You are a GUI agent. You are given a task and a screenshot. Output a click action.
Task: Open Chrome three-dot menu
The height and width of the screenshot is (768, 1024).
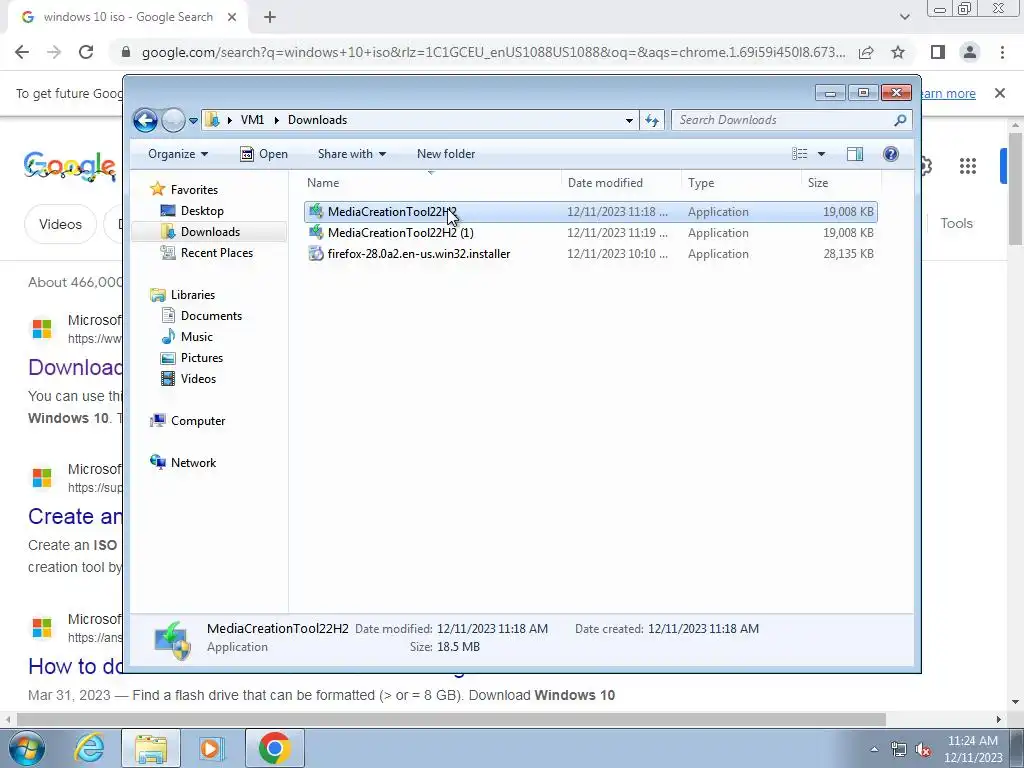point(1002,52)
